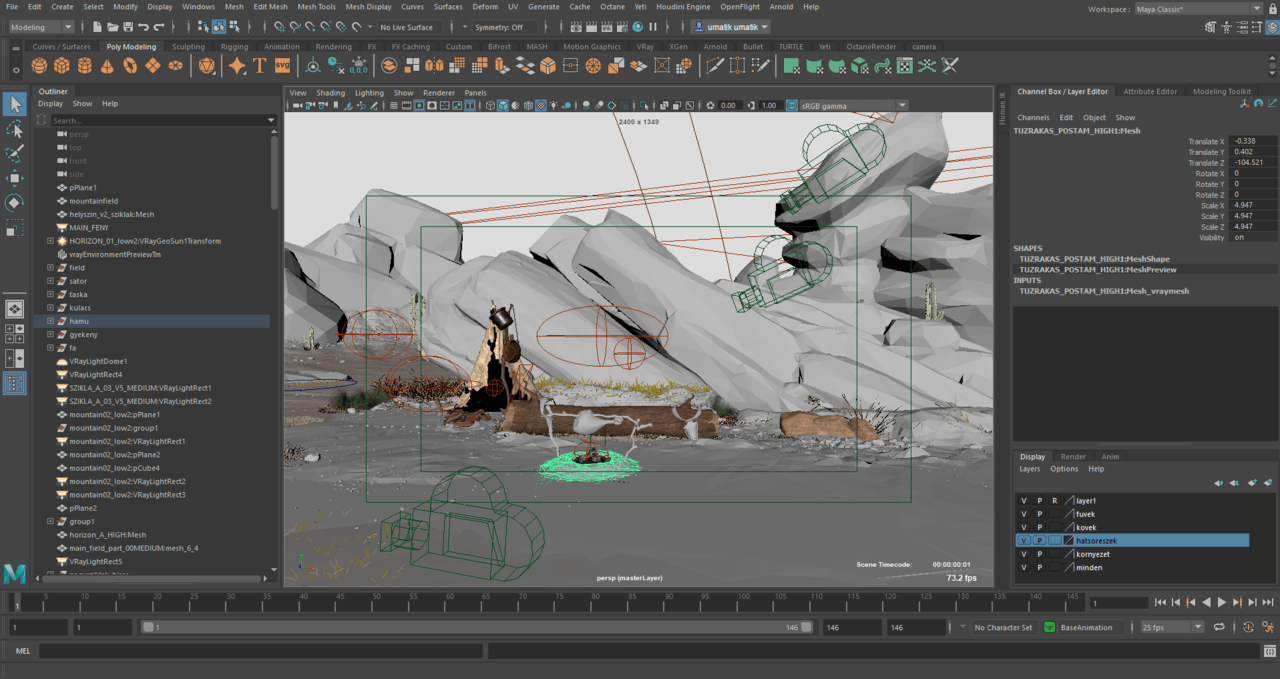This screenshot has height=679, width=1280.
Task: Switch to the Rigging shelf tab
Action: tap(234, 47)
